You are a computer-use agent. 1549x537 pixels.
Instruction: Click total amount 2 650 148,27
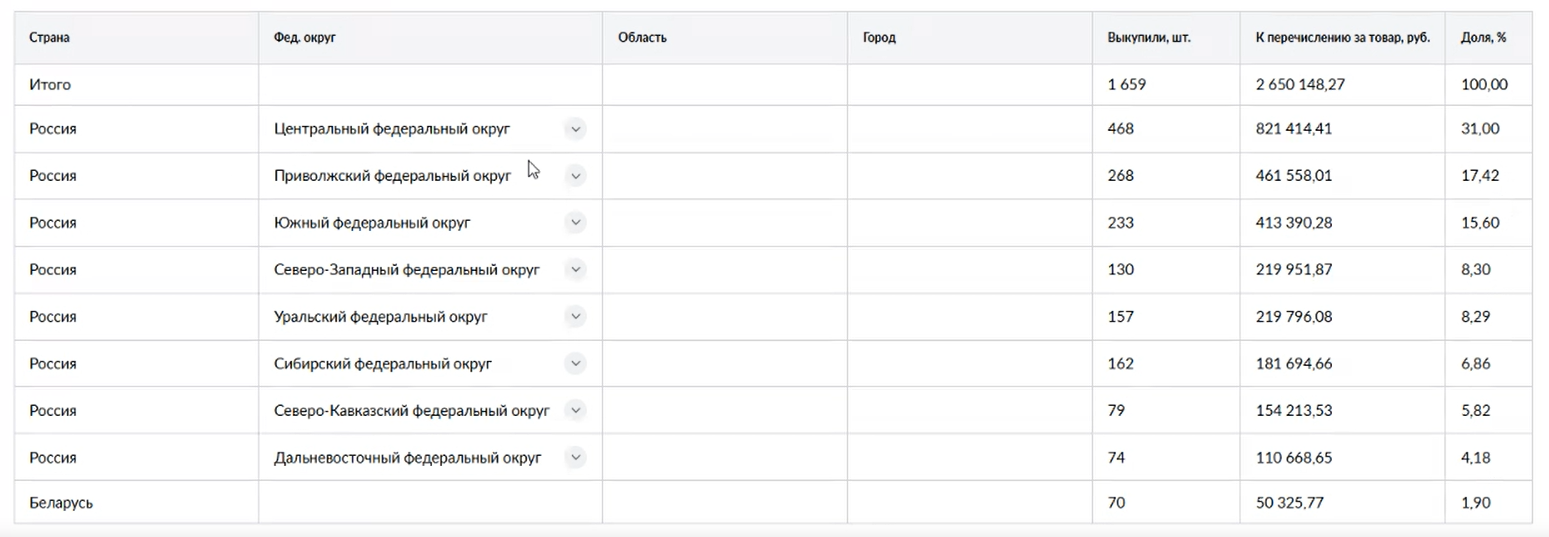(1300, 85)
